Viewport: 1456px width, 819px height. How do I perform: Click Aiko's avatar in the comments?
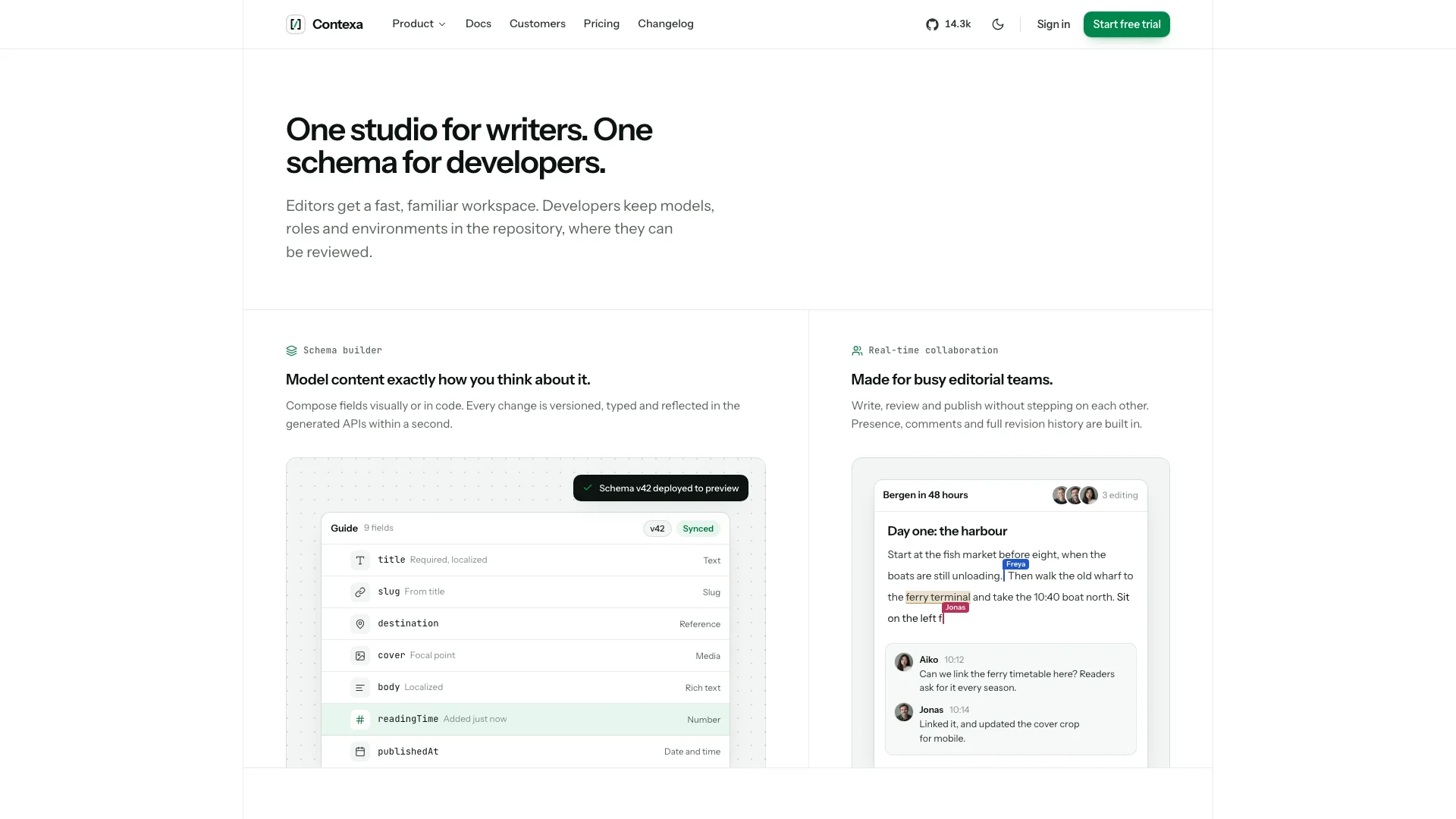click(x=904, y=662)
